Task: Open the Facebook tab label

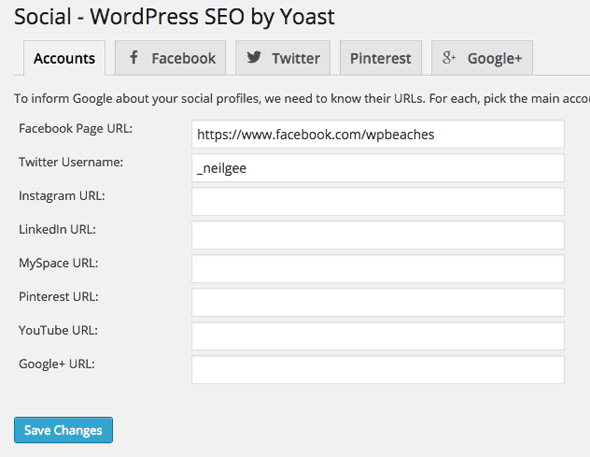Action: 184,58
